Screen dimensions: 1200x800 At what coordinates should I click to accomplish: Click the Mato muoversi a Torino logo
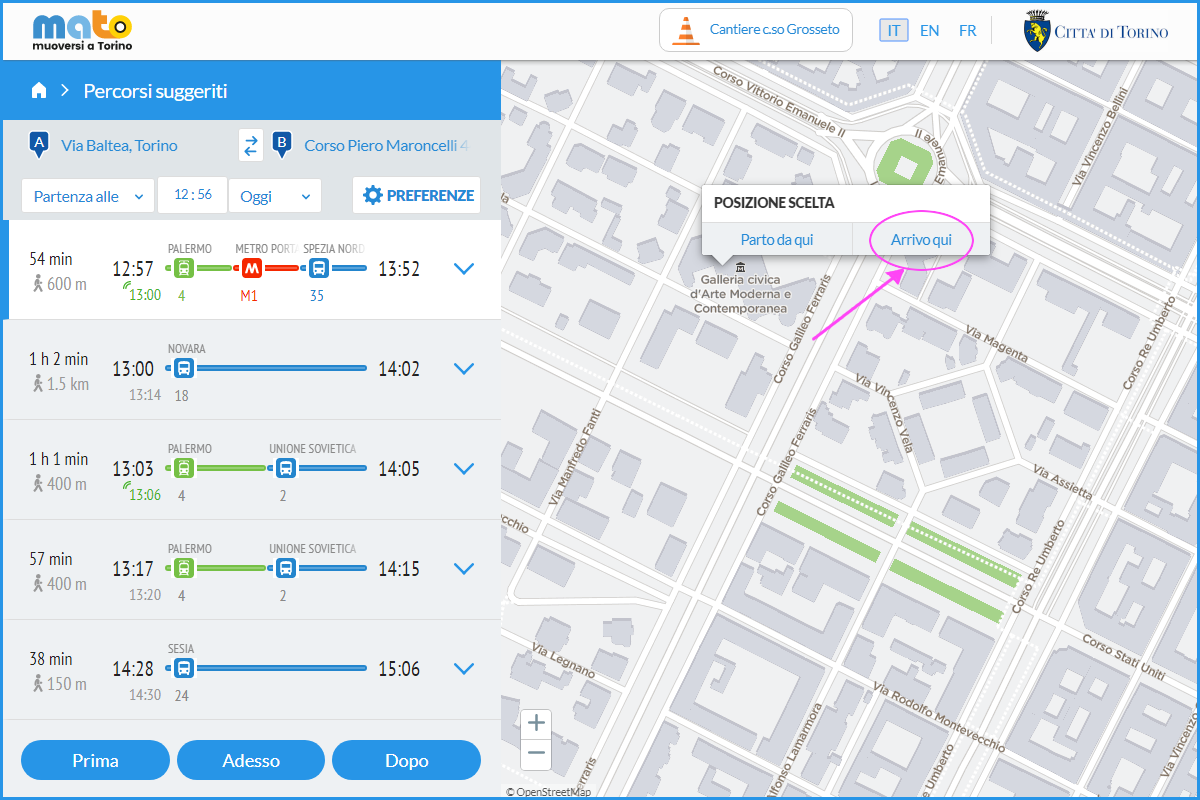82,31
